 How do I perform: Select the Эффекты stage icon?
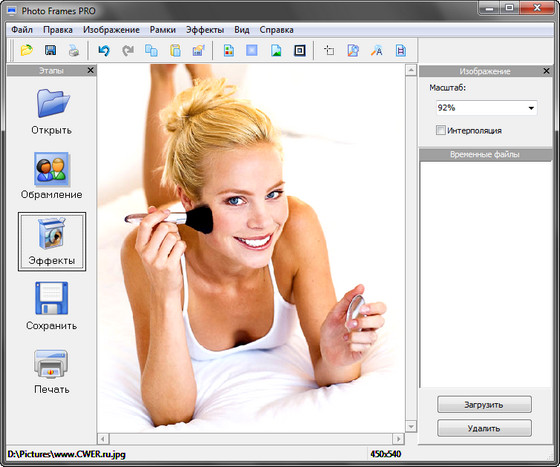[52, 242]
